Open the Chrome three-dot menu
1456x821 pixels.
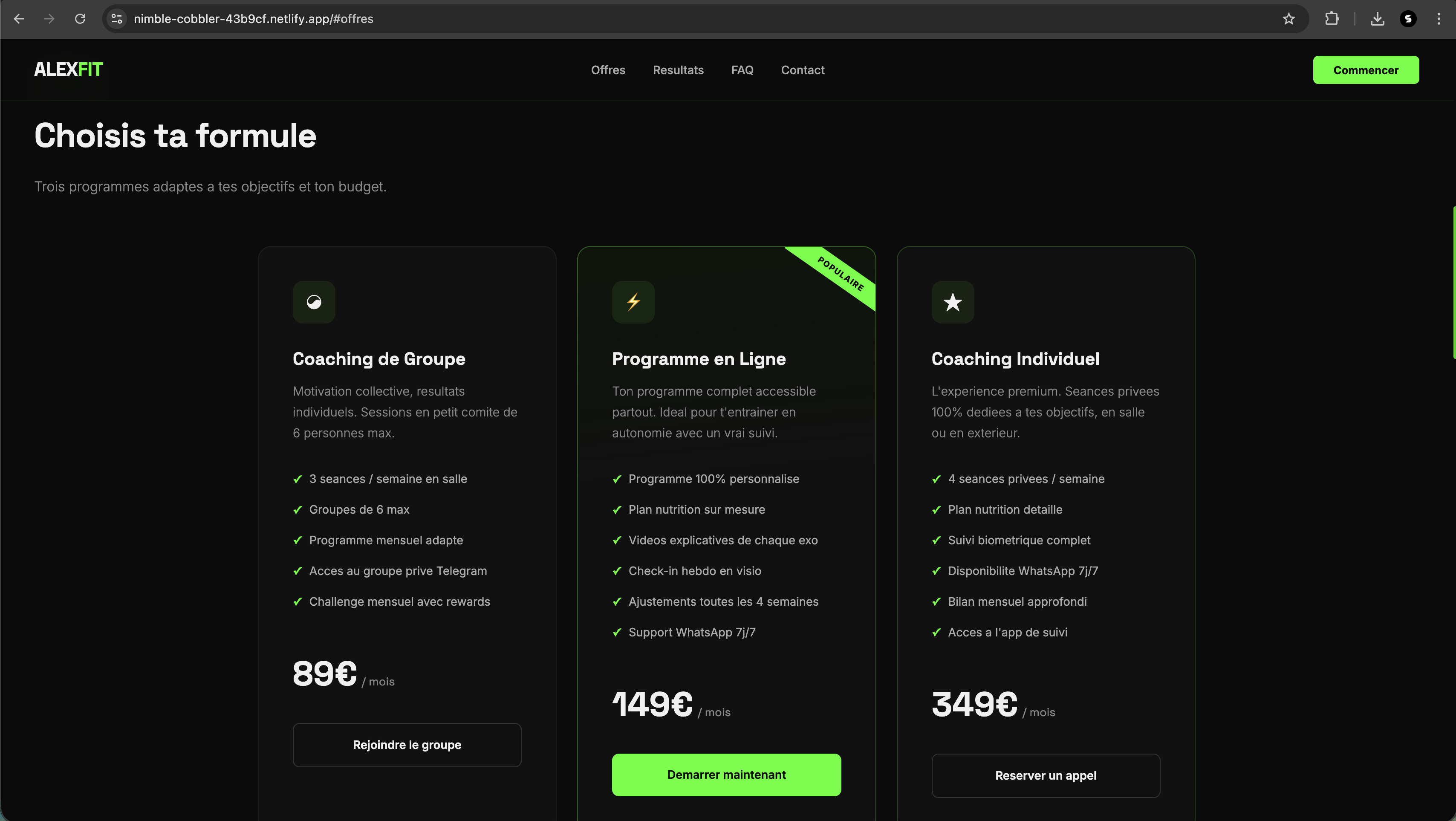tap(1439, 19)
